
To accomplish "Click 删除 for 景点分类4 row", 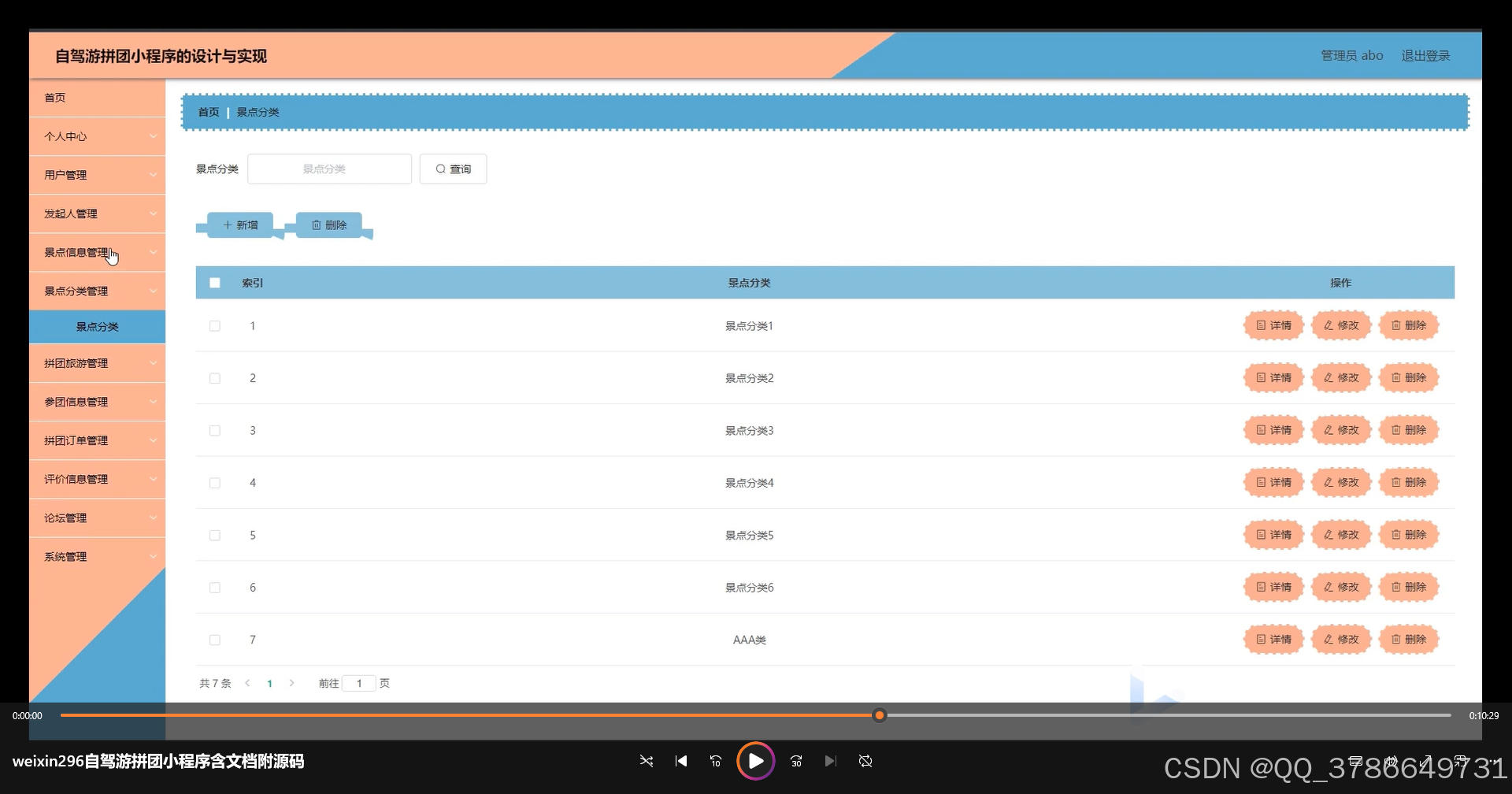I will 1409,482.
